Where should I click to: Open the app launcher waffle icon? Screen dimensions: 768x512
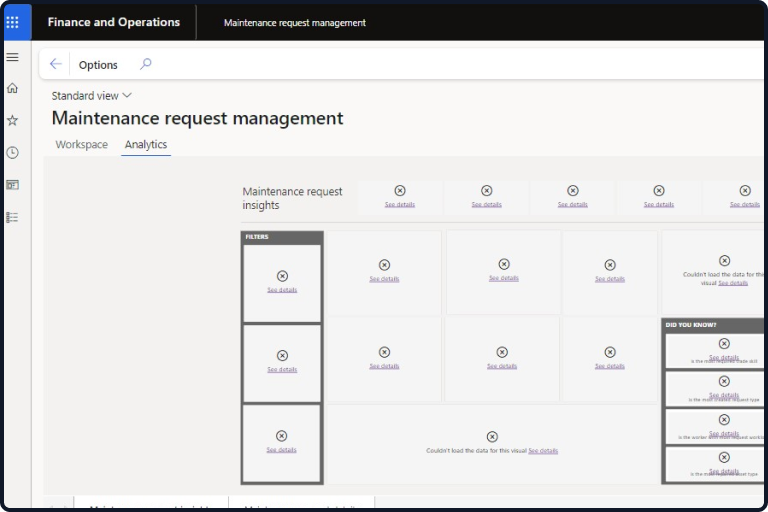12,22
